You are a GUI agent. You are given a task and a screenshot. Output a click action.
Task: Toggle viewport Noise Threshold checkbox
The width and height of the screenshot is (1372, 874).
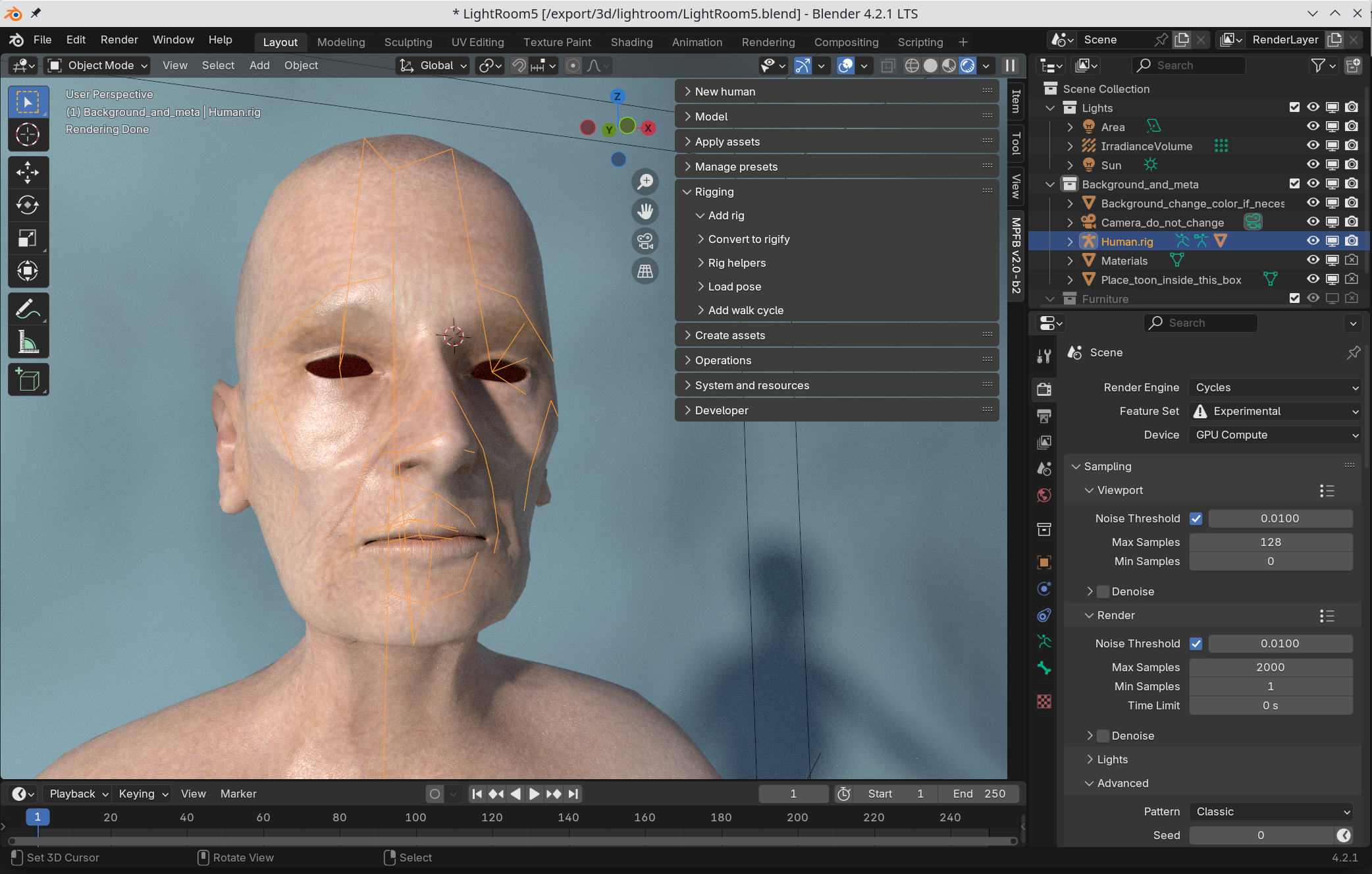[x=1196, y=518]
